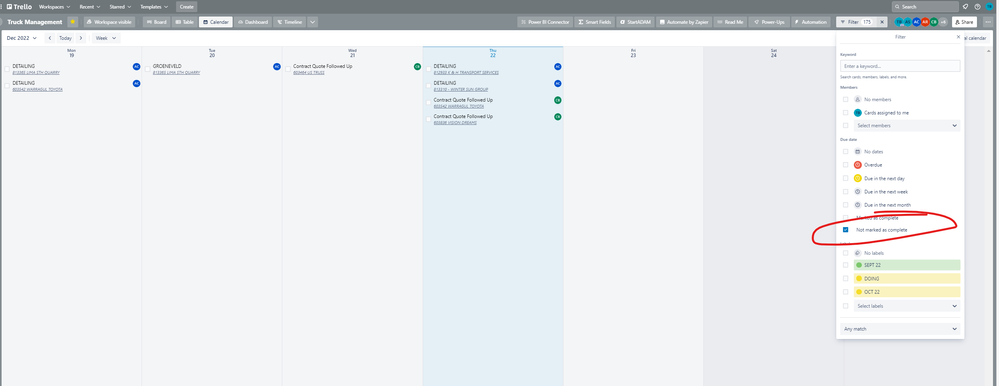Click the Filter 175 button
999x386 pixels.
click(856, 22)
